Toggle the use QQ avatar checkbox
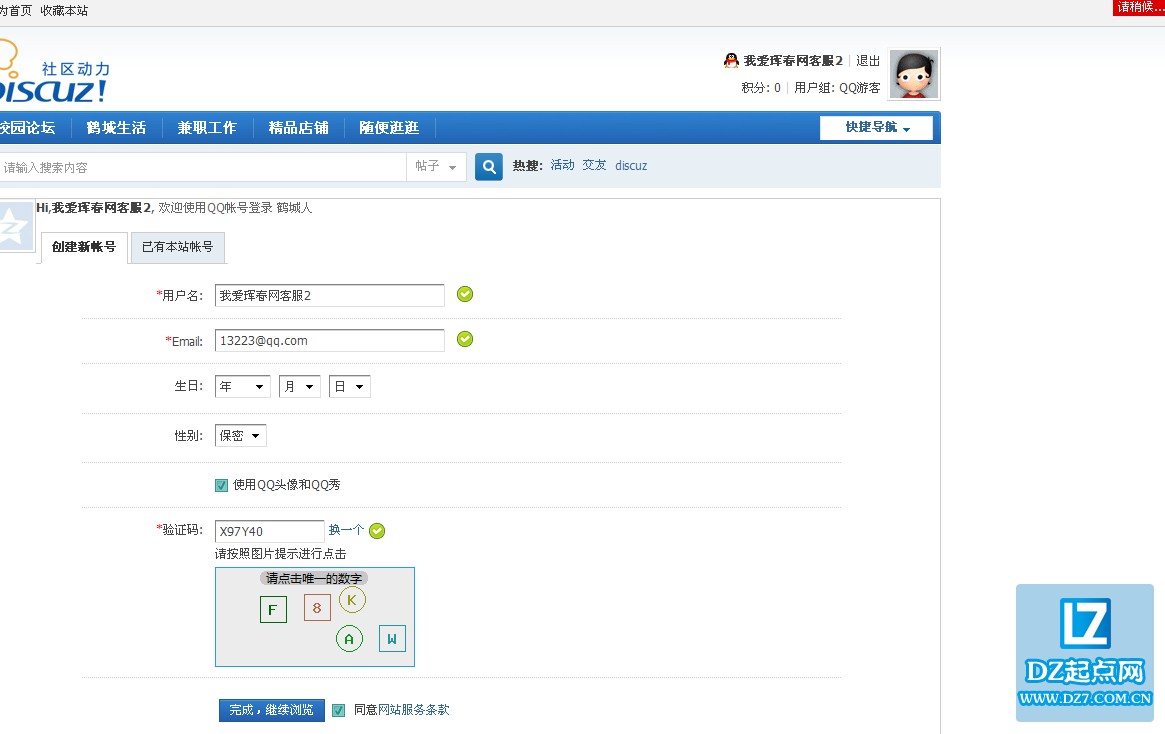 (x=222, y=485)
